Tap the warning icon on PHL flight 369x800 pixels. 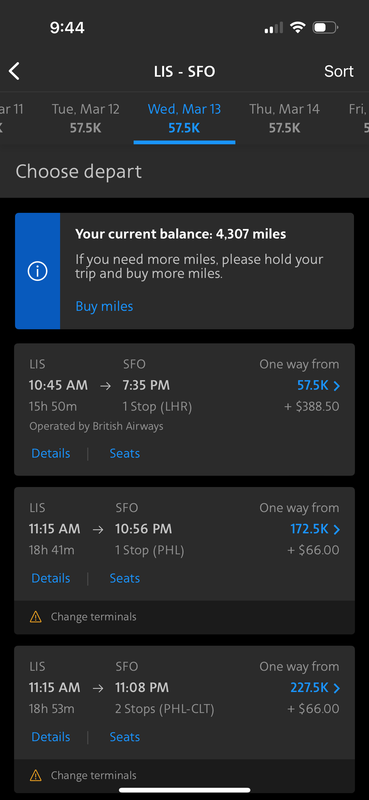pyautogui.click(x=35, y=617)
